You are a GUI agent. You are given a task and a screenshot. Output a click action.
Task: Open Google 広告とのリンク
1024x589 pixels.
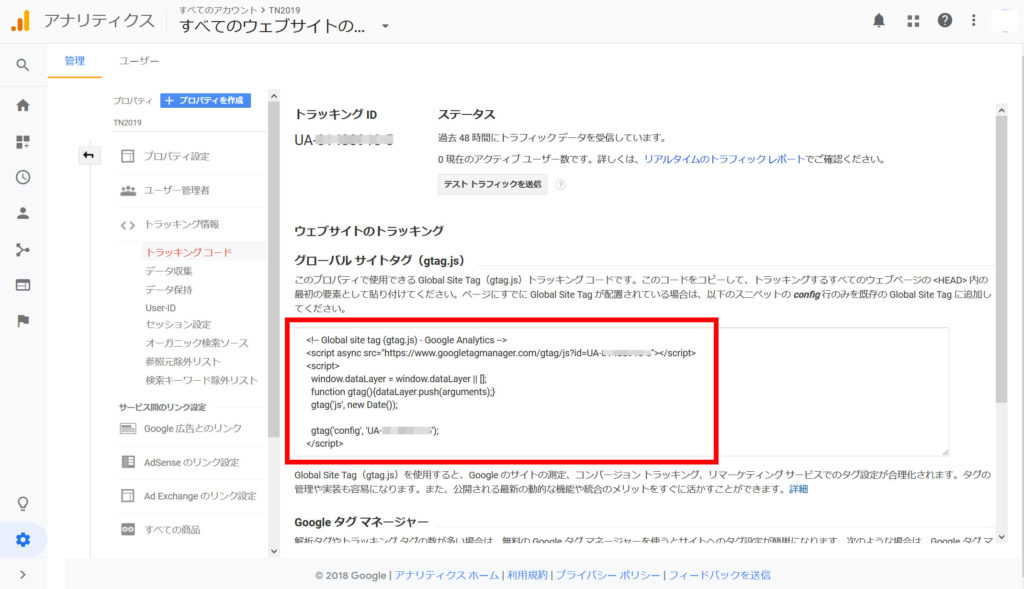pos(193,428)
